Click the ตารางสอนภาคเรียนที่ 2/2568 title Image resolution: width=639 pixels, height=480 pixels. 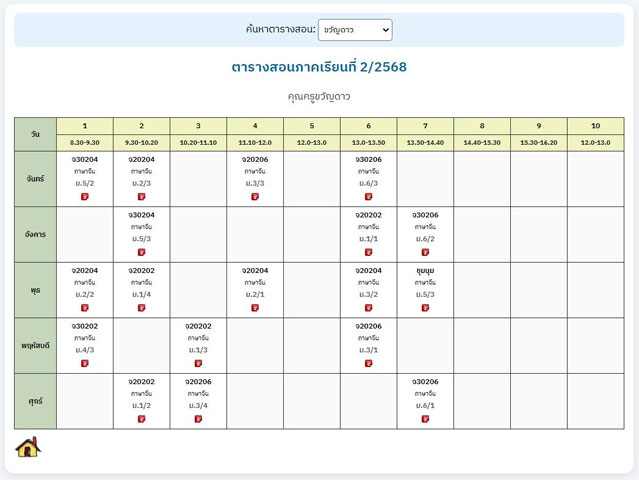pos(319,68)
